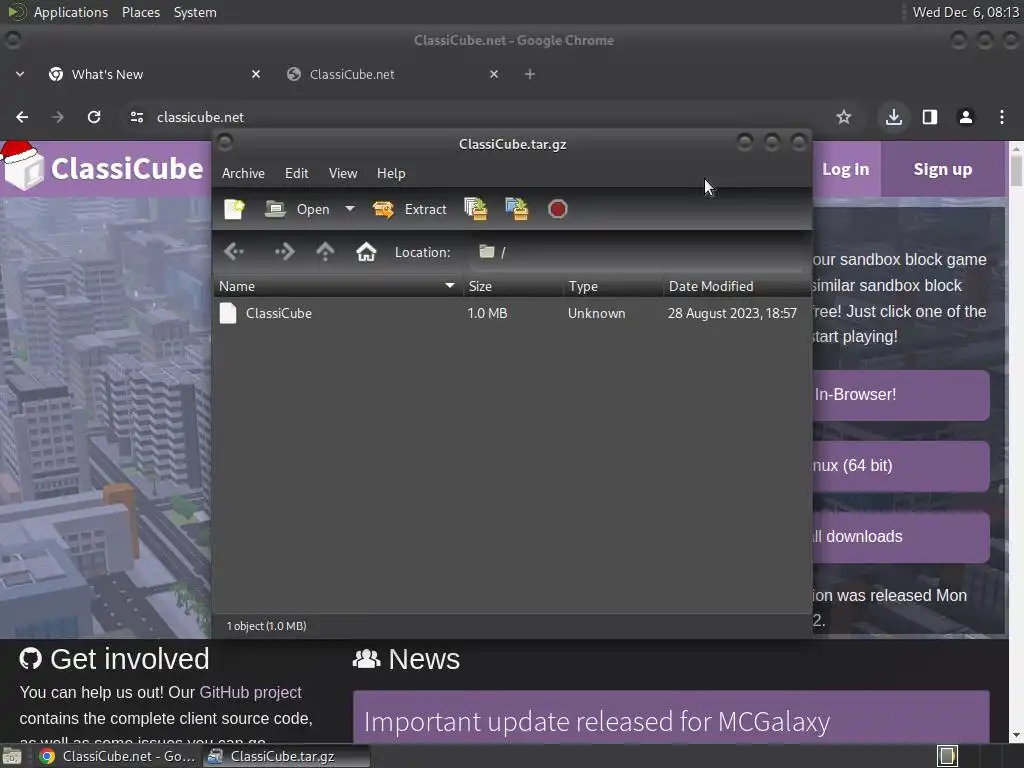The width and height of the screenshot is (1024, 768).
Task: Open a new Chrome tab
Action: click(x=530, y=74)
